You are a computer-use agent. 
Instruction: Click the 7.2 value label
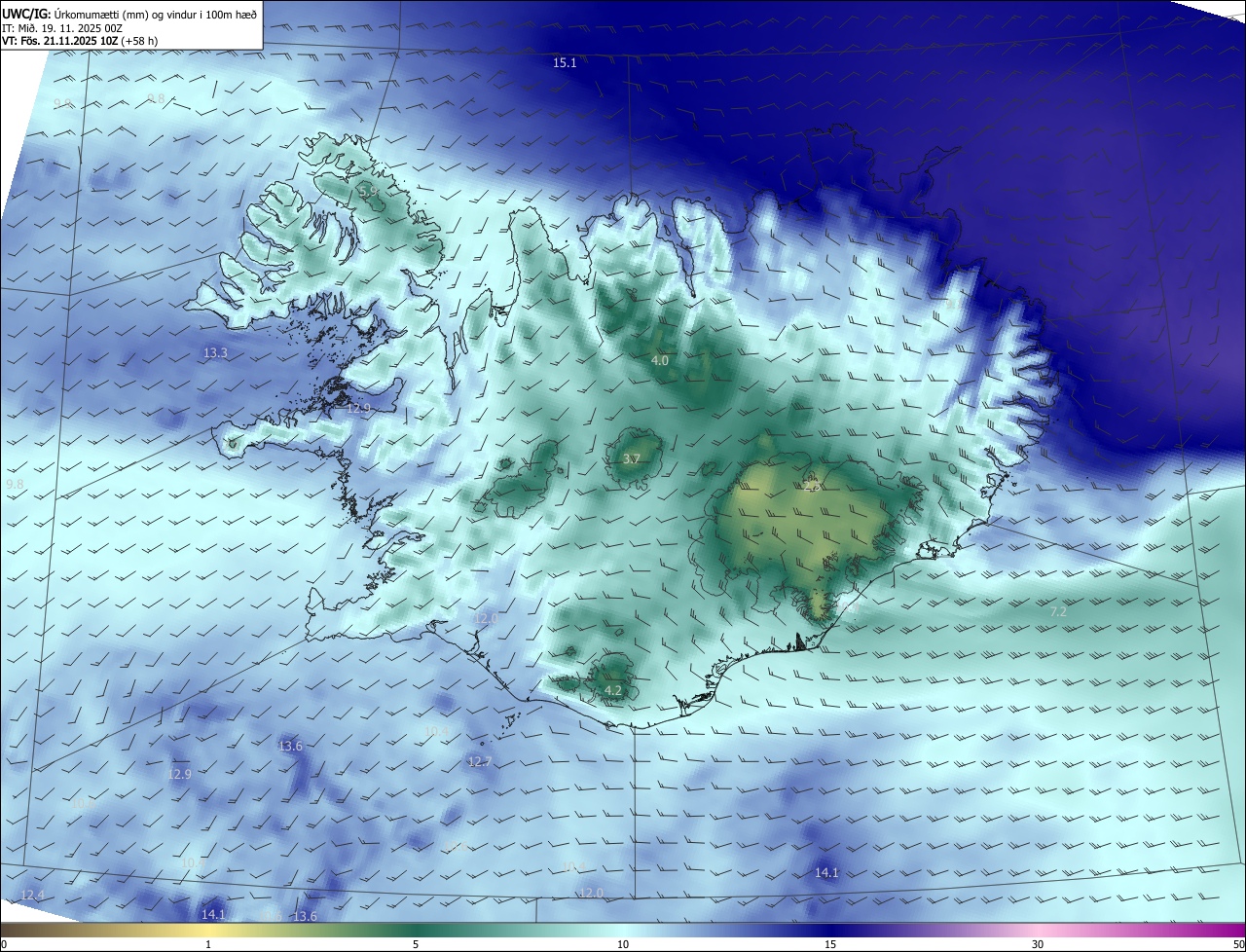[x=1059, y=612]
